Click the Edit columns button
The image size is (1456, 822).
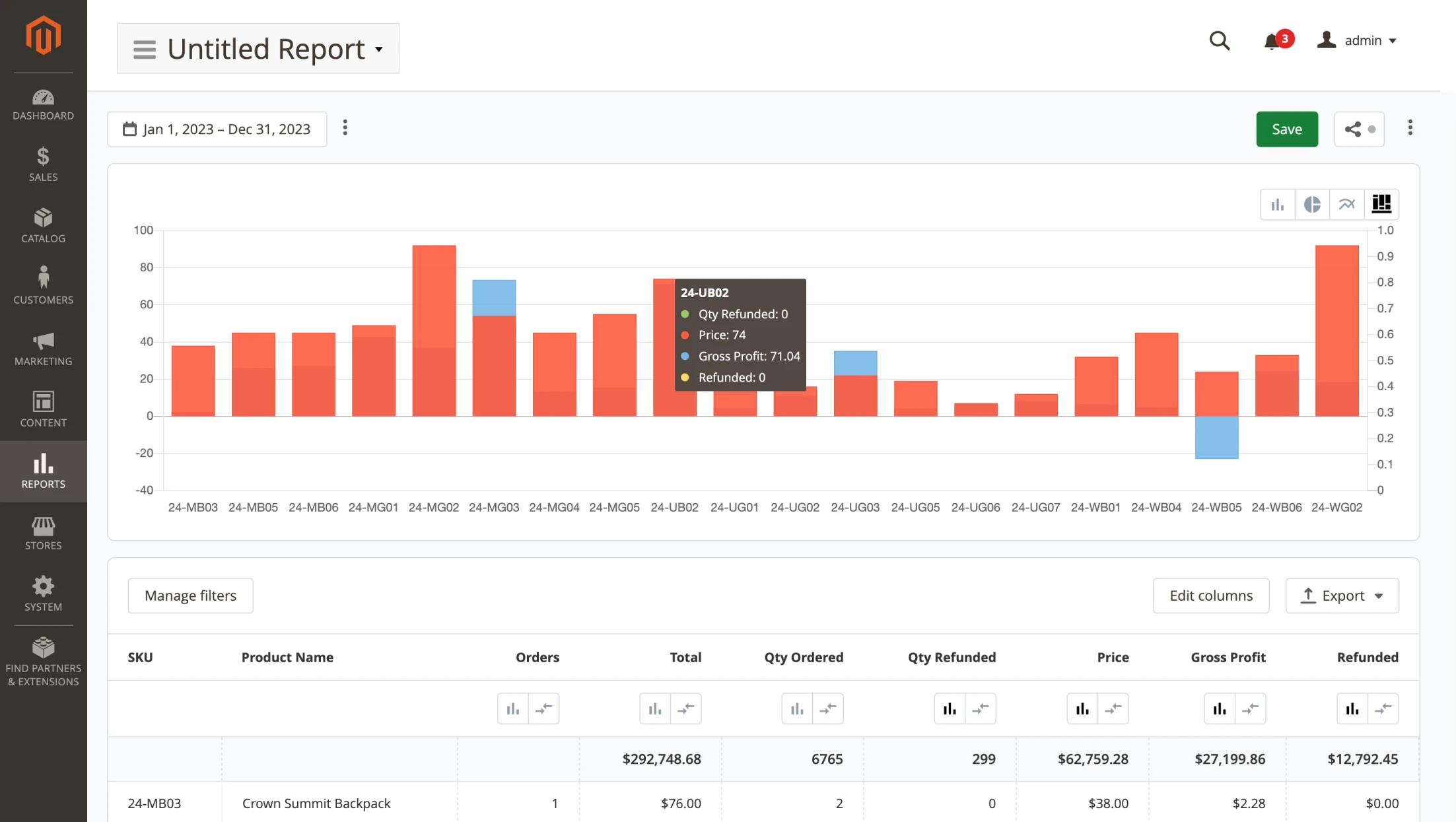(x=1211, y=595)
